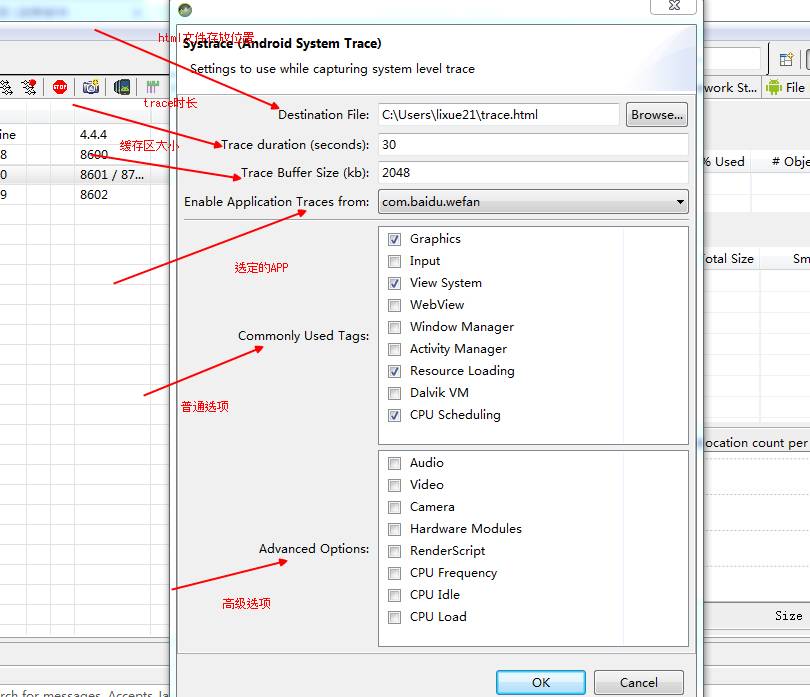Uncheck the Resource Loading checkbox
This screenshot has width=810, height=697.
pos(394,371)
